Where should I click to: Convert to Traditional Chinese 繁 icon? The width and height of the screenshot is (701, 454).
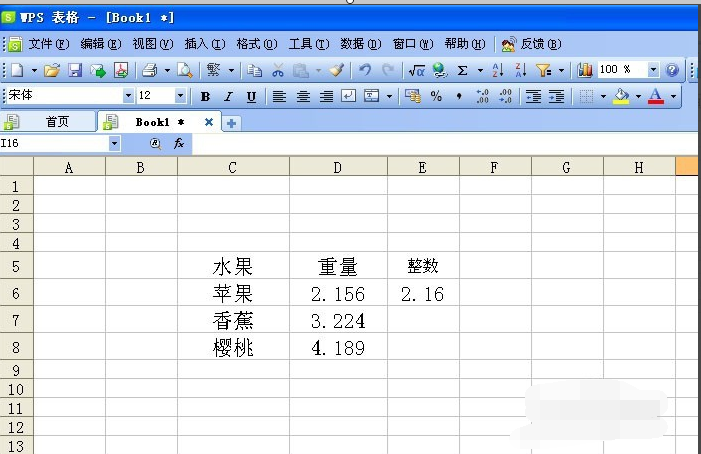click(x=214, y=70)
